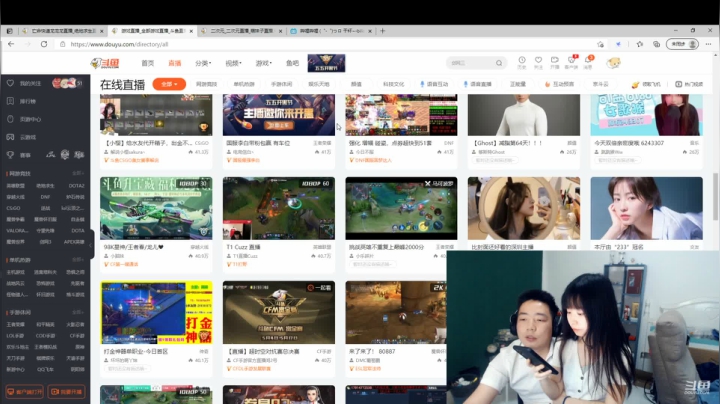Select the 娱乐天地 category chip
The height and width of the screenshot is (404, 720).
click(x=319, y=84)
